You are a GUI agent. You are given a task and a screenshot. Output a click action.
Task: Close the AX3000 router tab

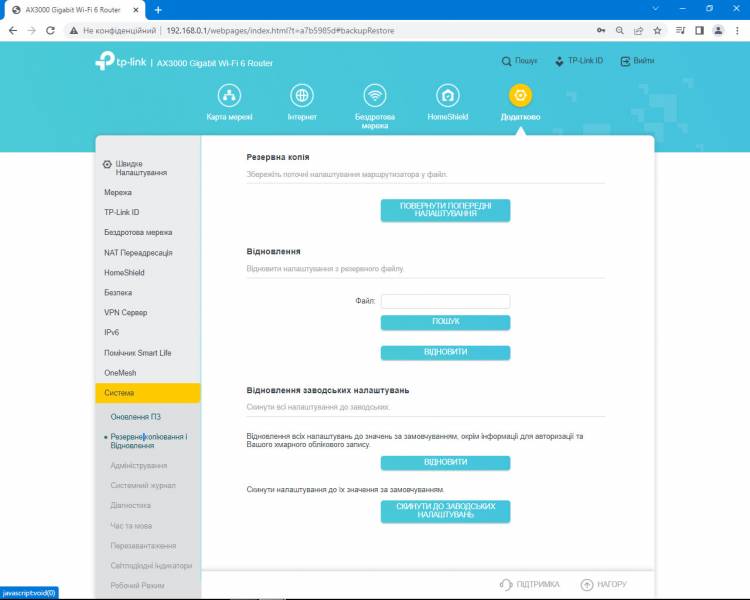pyautogui.click(x=136, y=10)
